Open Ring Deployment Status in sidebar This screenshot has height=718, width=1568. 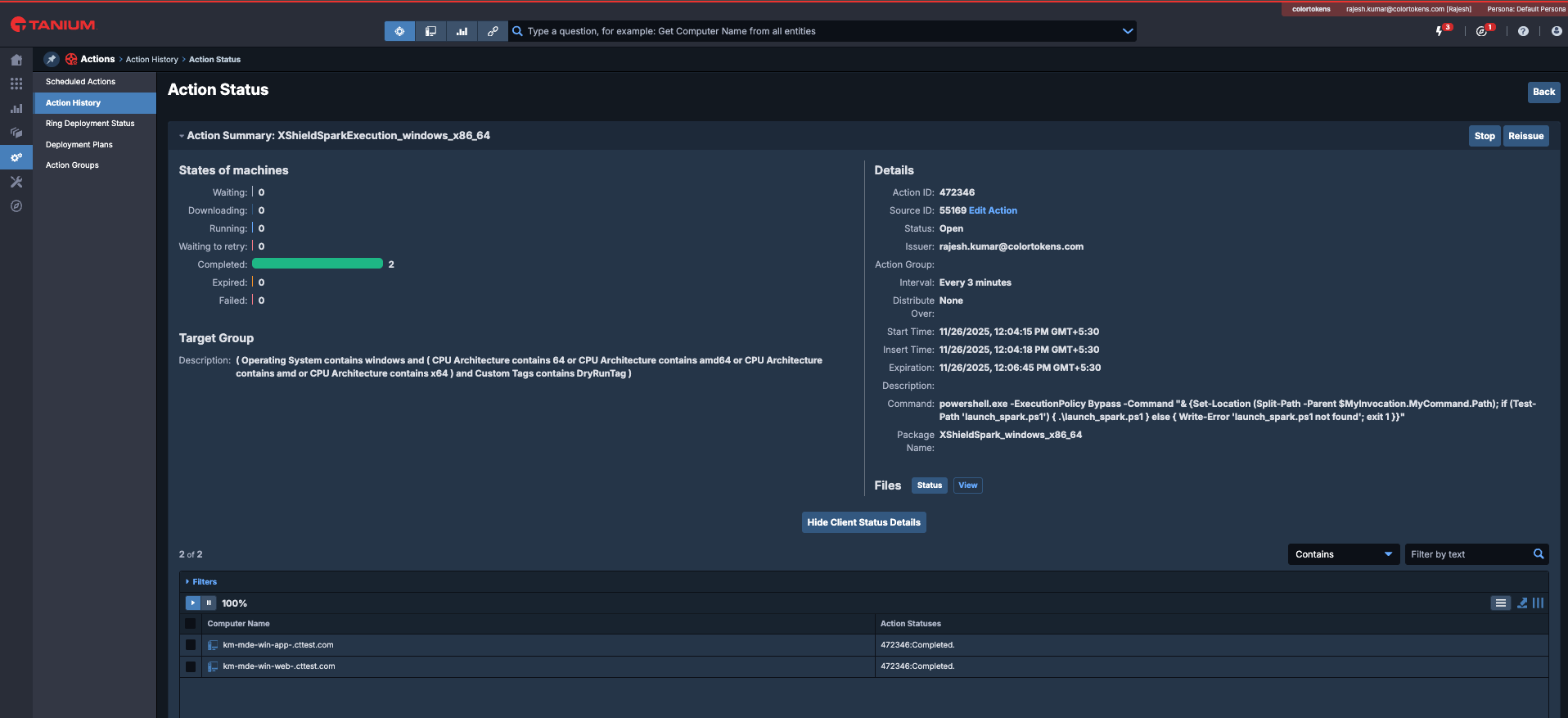[x=90, y=124]
